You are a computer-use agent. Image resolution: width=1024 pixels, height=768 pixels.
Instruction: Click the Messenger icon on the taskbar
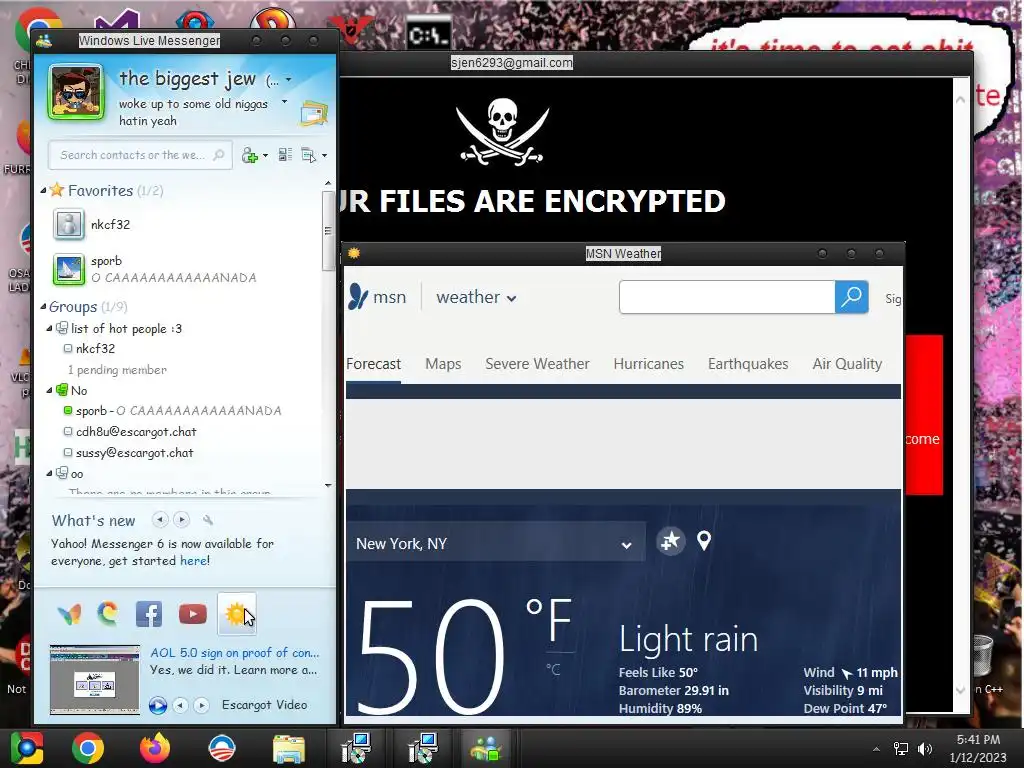click(x=486, y=748)
